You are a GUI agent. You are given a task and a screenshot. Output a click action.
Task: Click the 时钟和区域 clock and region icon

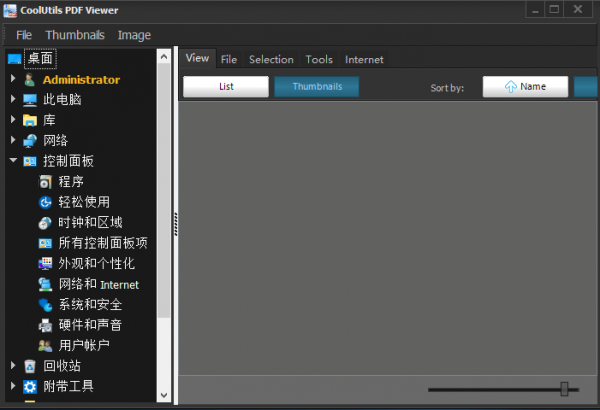[45, 222]
